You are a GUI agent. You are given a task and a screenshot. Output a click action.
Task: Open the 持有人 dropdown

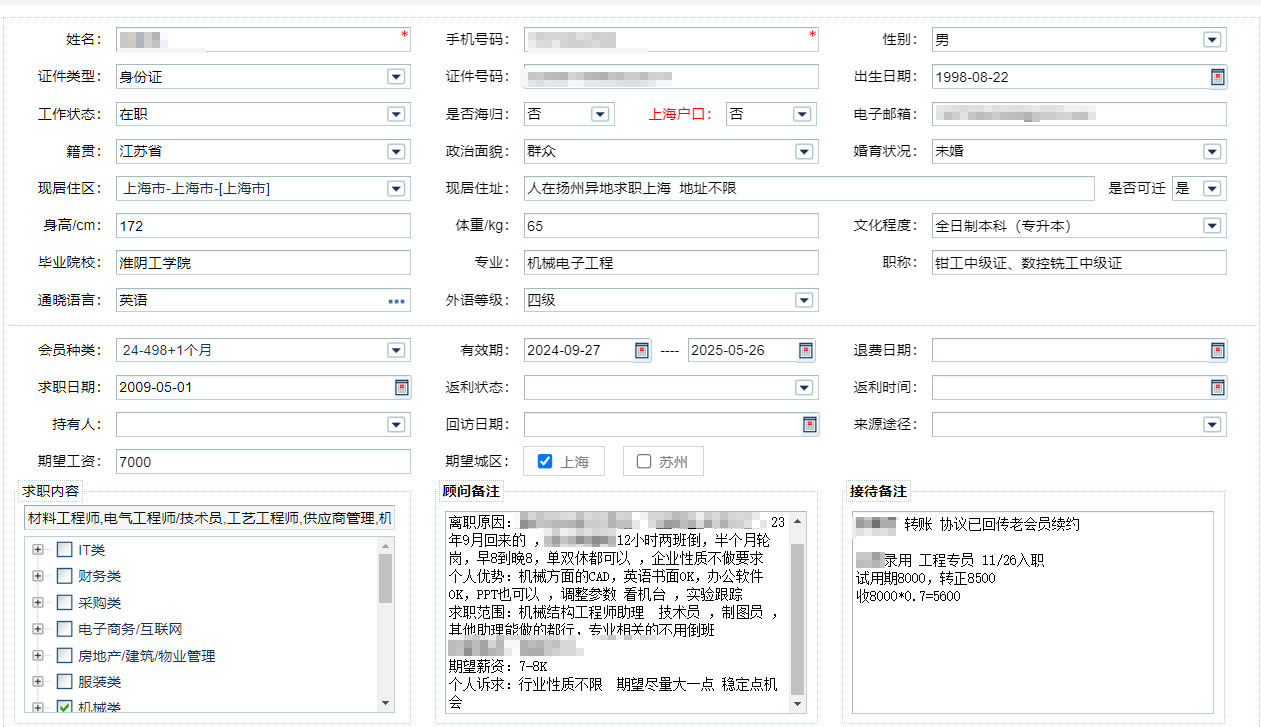tap(396, 424)
